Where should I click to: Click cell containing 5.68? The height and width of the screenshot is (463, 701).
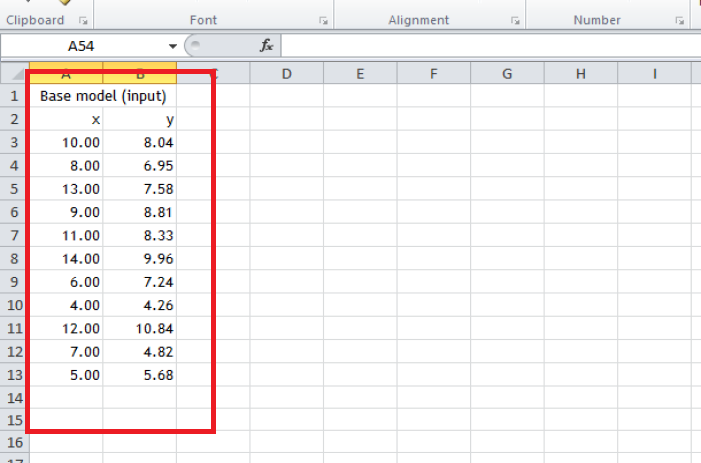(x=140, y=375)
